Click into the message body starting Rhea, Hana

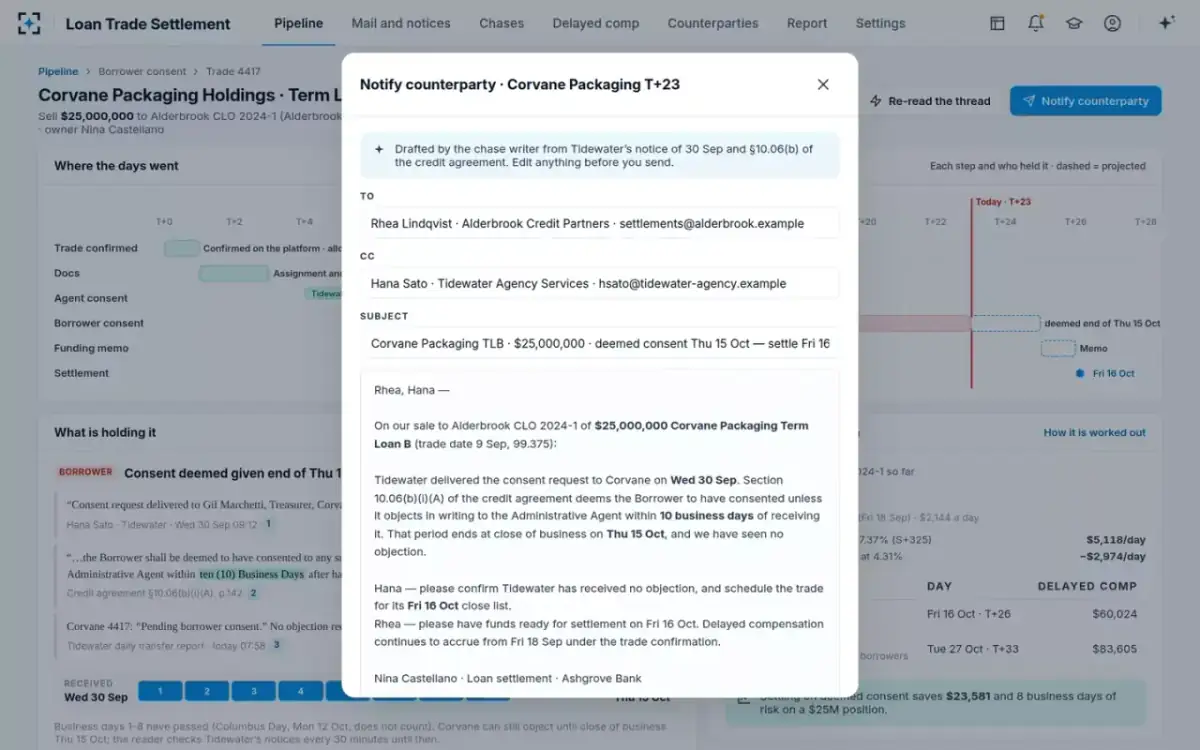click(x=600, y=532)
